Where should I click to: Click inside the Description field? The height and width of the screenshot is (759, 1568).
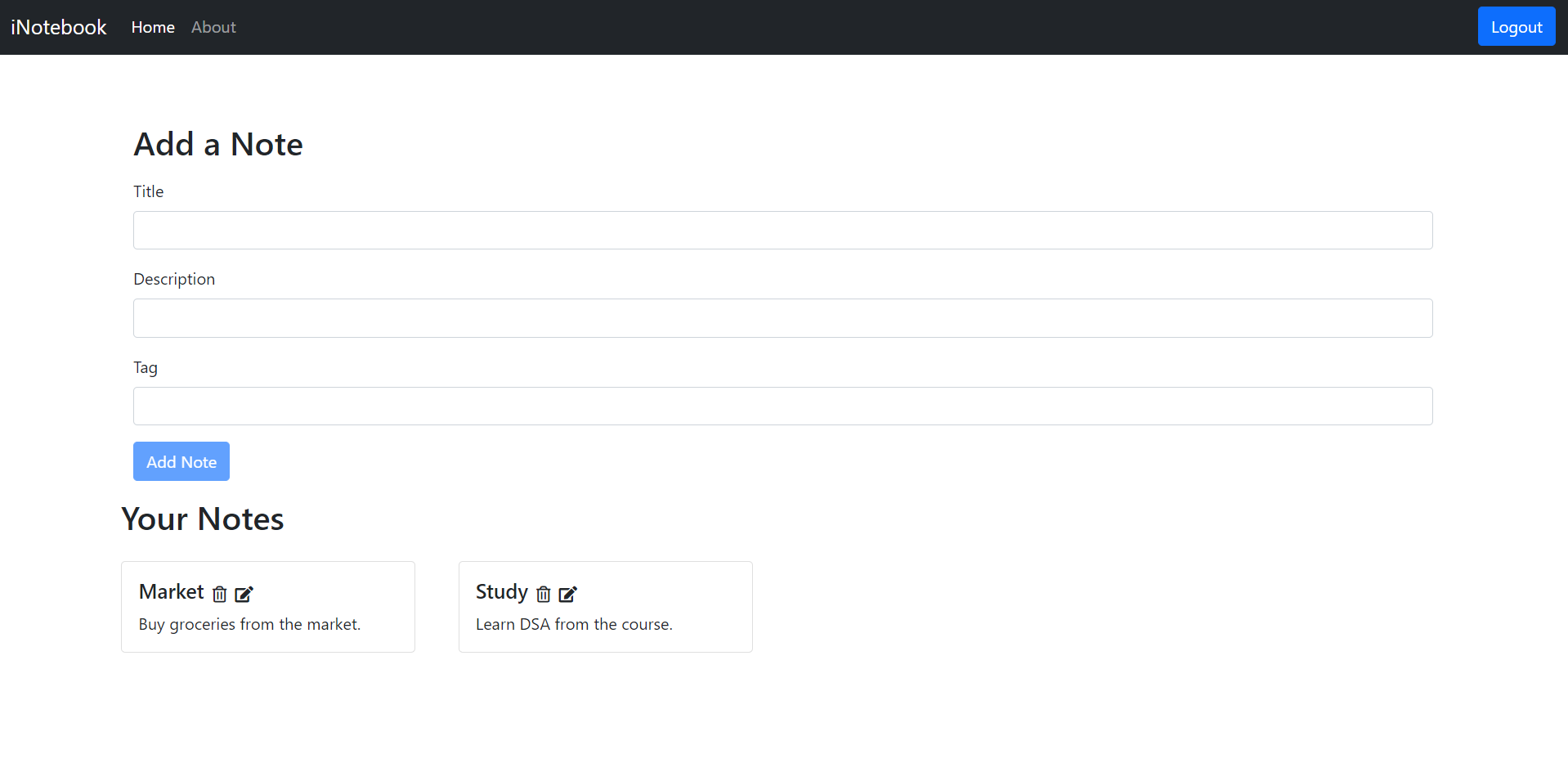(x=782, y=318)
